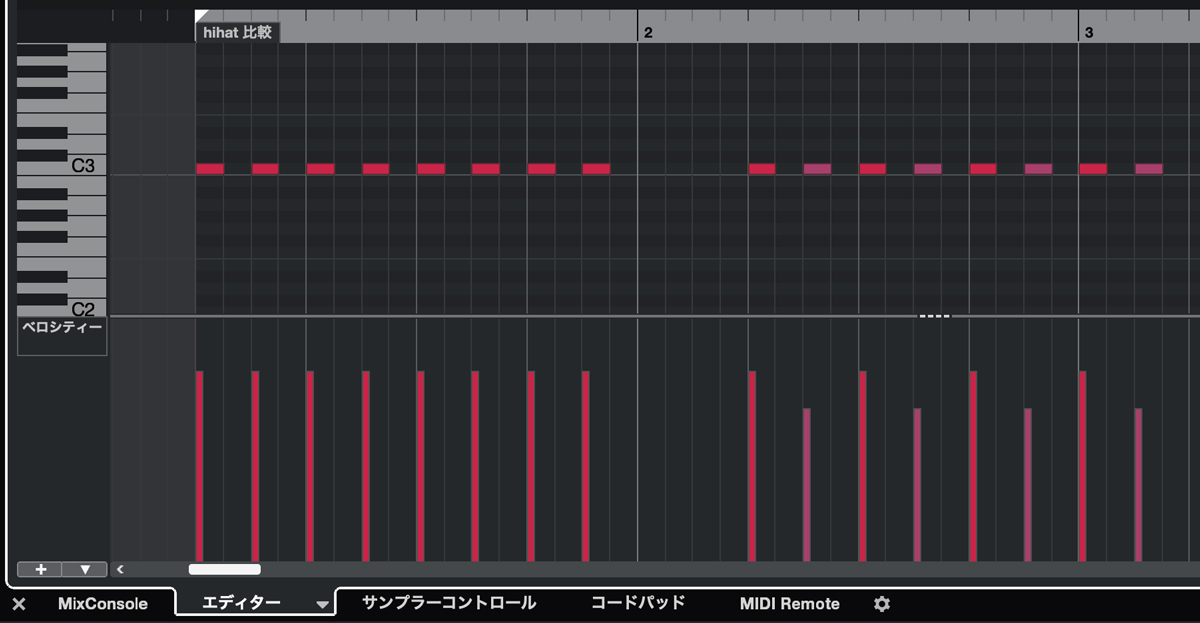Select the final dim purple note after bar 3

coord(1149,169)
